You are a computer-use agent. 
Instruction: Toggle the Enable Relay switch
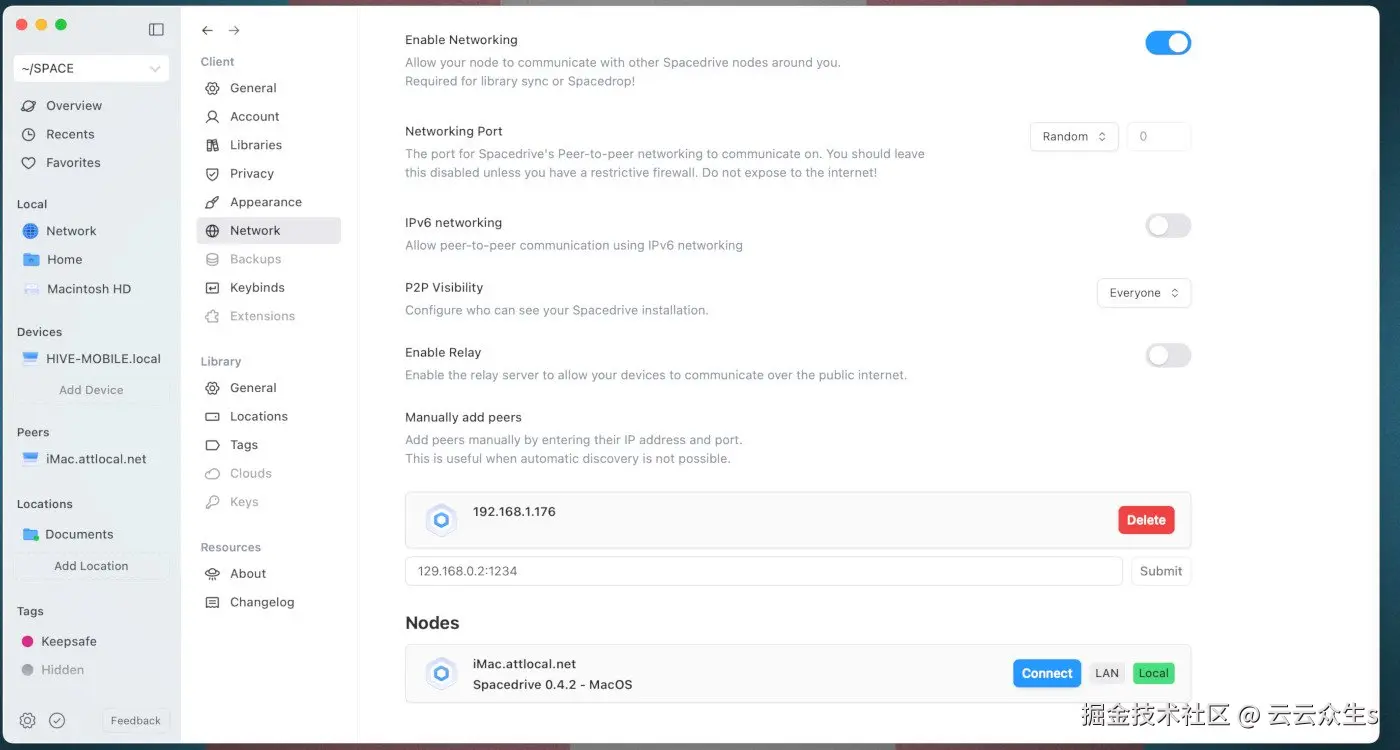point(1168,355)
